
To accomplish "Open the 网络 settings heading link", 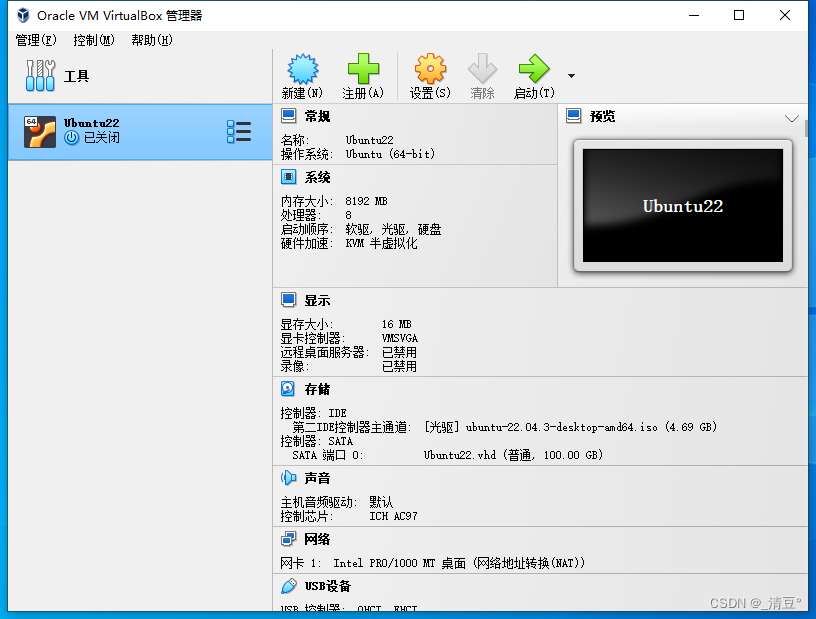I will tap(317, 539).
